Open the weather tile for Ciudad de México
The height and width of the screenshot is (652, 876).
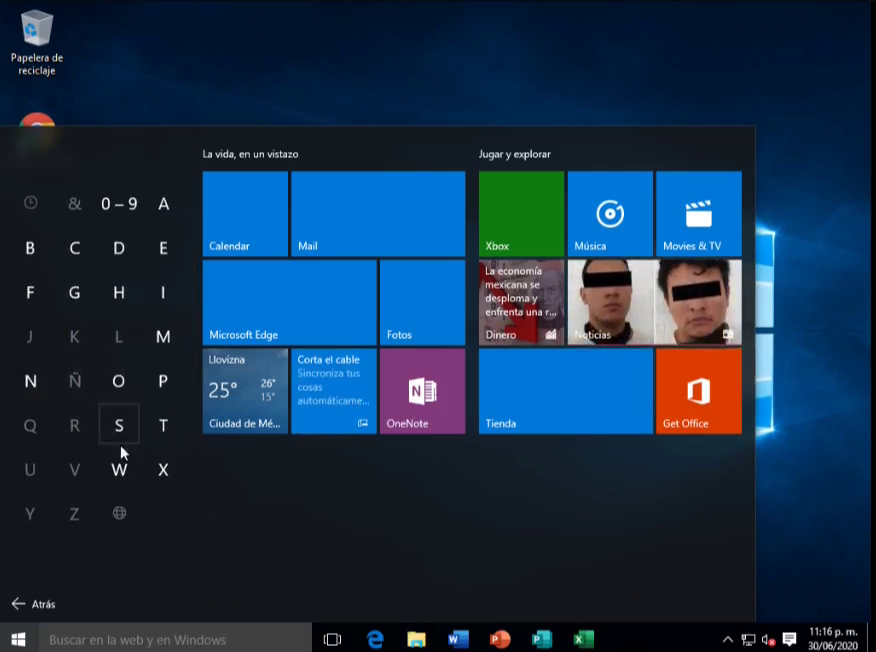pos(245,391)
